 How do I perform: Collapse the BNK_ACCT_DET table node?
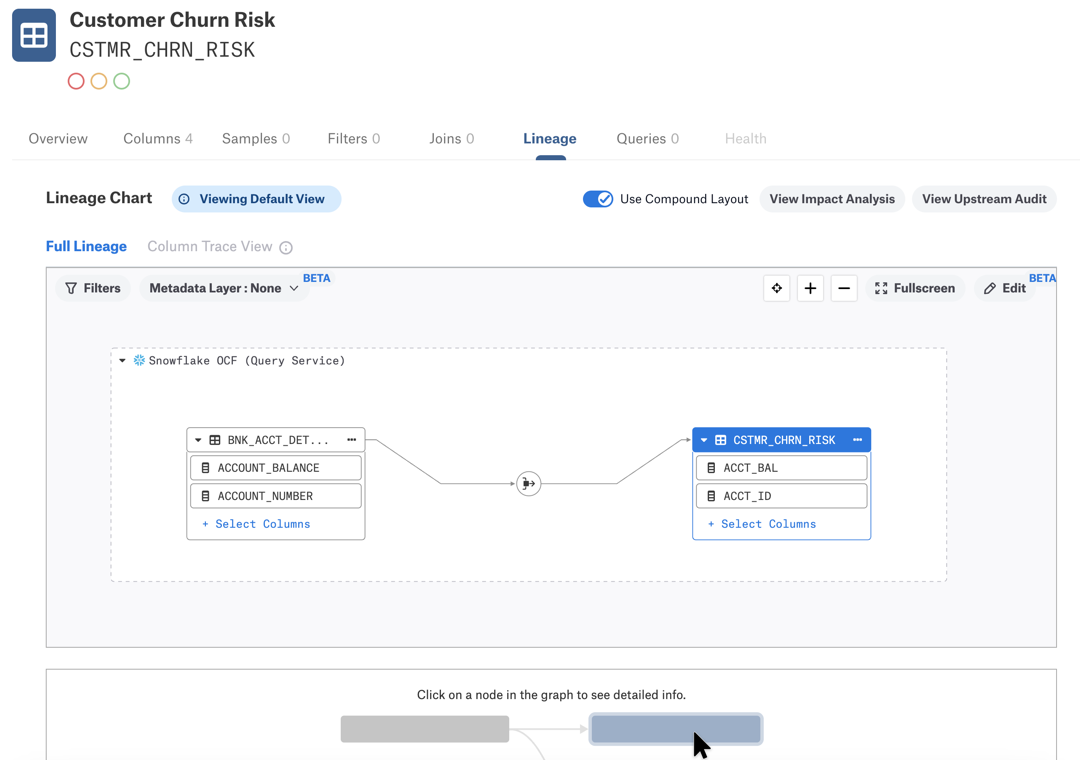coord(198,440)
